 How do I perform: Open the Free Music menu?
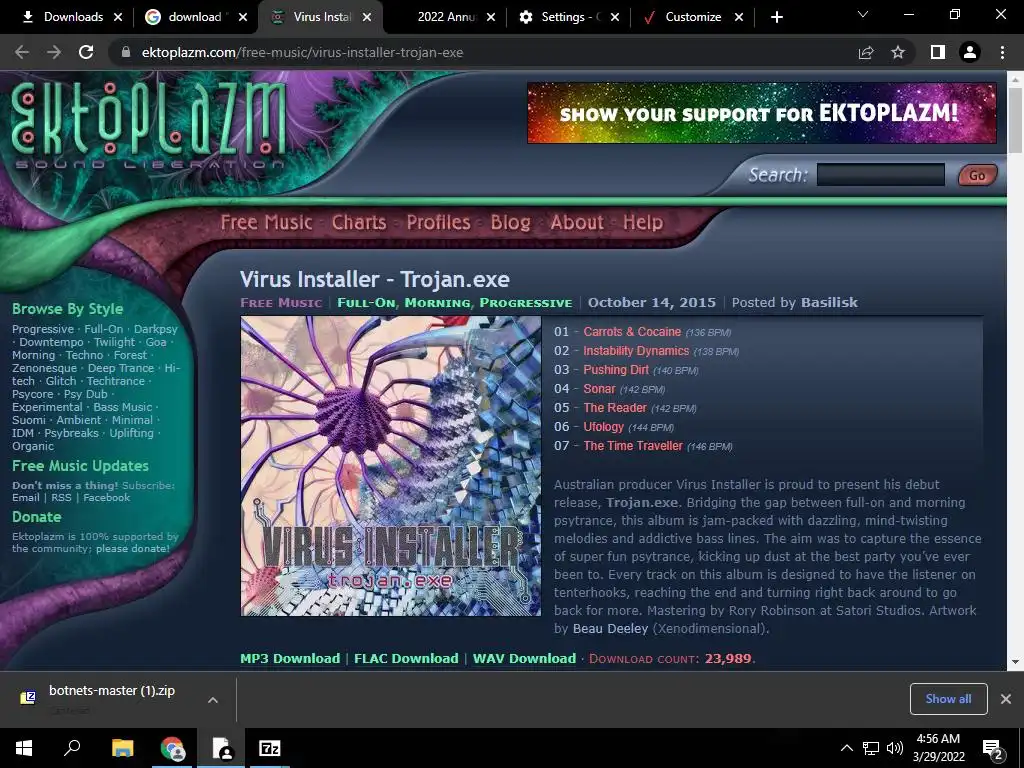pyautogui.click(x=266, y=222)
